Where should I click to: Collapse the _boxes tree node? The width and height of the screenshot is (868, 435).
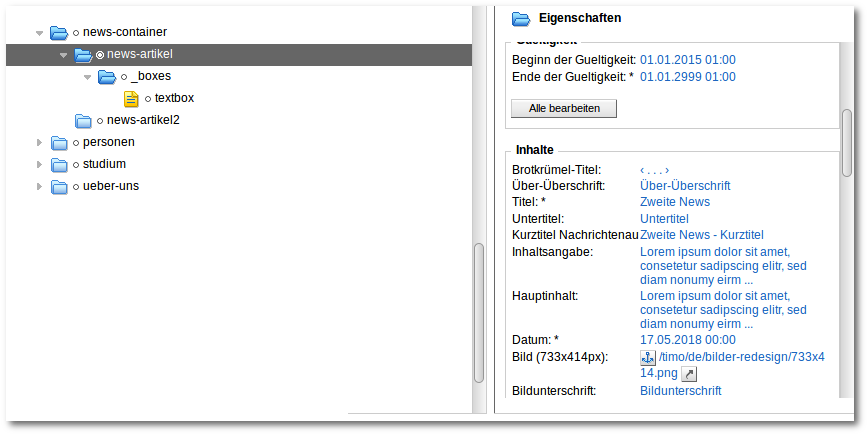(x=87, y=77)
